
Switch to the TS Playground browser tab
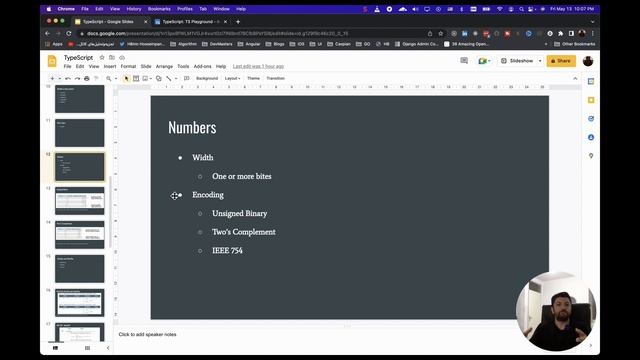(x=191, y=22)
